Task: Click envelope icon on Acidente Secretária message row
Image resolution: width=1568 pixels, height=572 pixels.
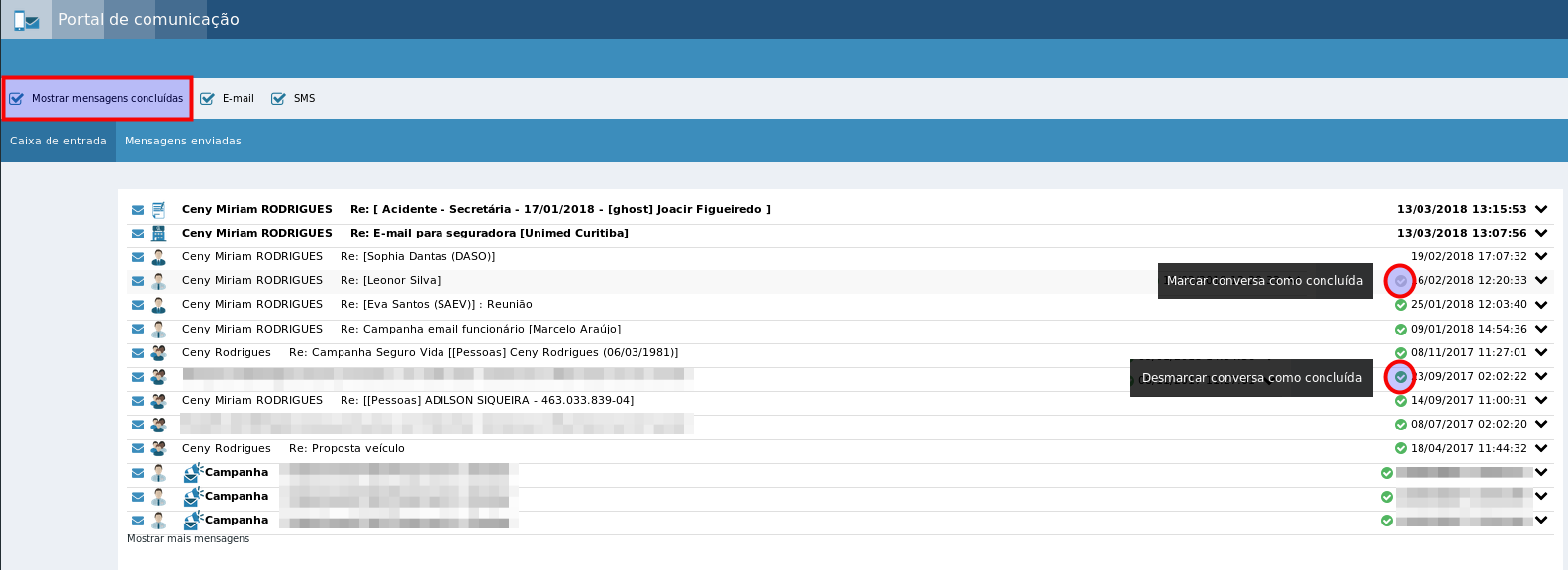Action: click(x=138, y=210)
